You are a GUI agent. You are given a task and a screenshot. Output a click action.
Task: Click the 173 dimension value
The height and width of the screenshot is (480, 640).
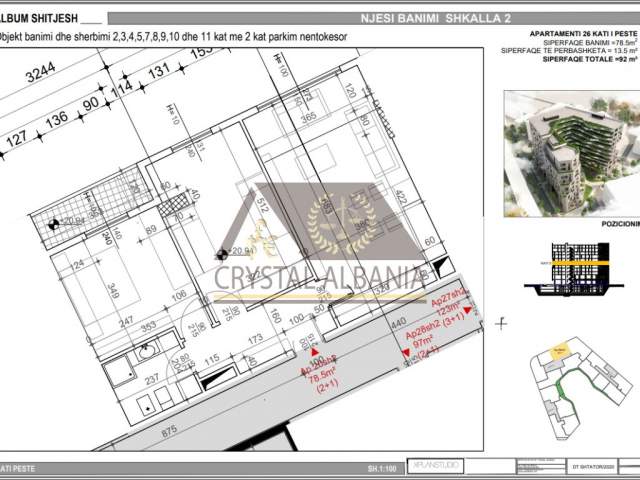tap(255, 339)
